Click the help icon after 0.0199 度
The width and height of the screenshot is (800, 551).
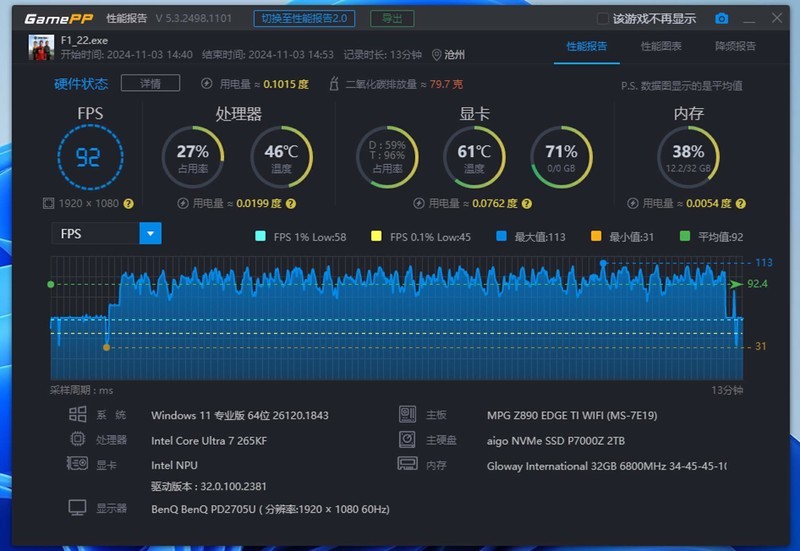(291, 204)
